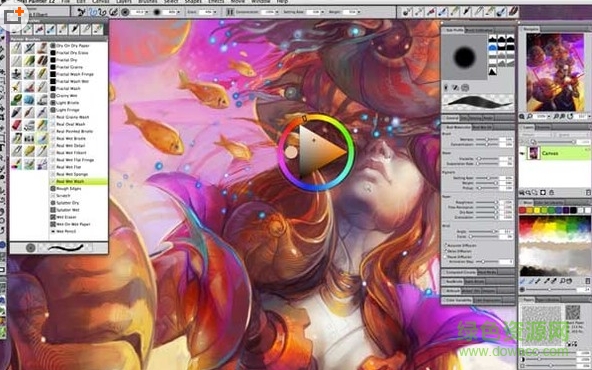Image resolution: width=592 pixels, height=370 pixels.
Task: Click the Mixer pad color area
Action: [x=555, y=245]
